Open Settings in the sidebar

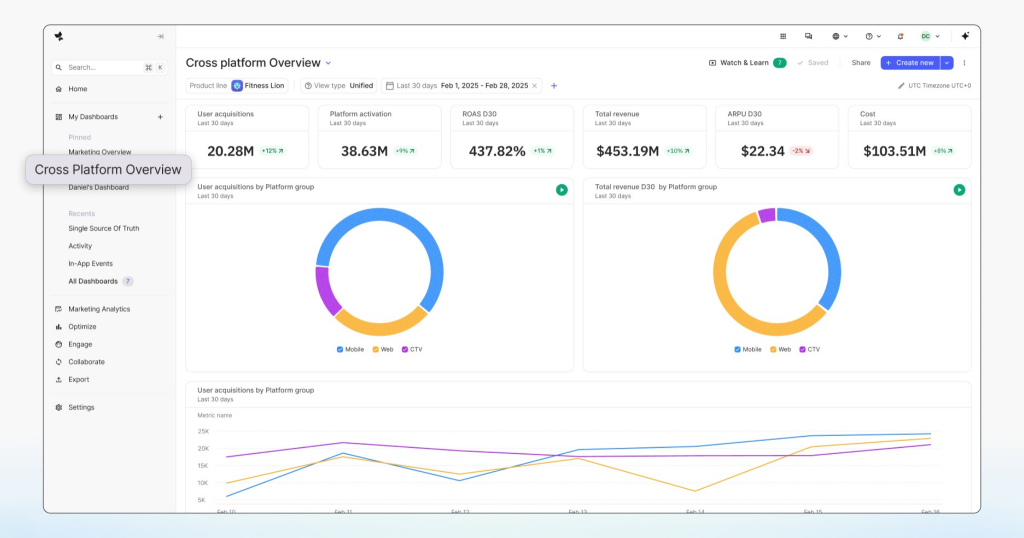click(x=81, y=407)
